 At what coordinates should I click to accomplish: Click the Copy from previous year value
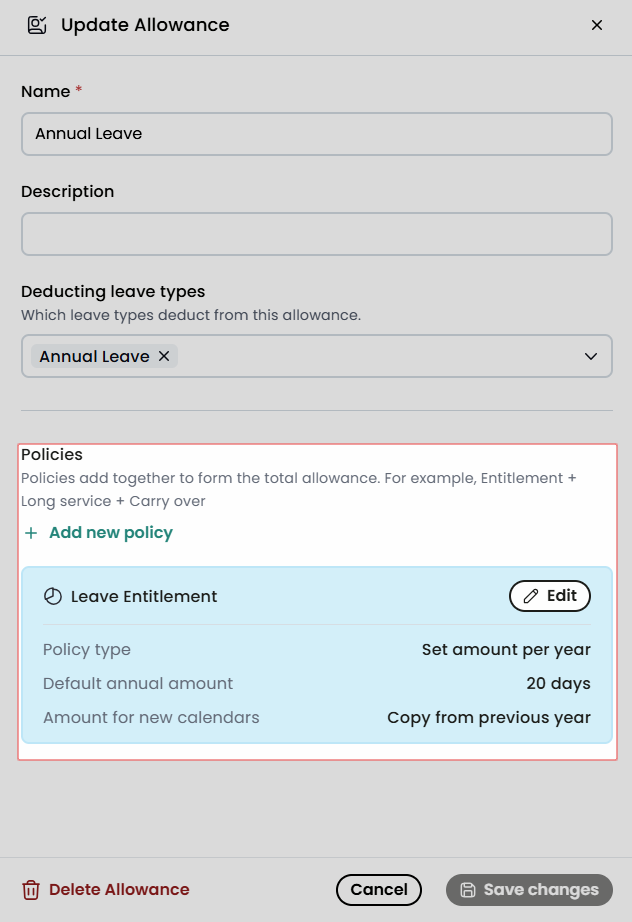click(489, 717)
